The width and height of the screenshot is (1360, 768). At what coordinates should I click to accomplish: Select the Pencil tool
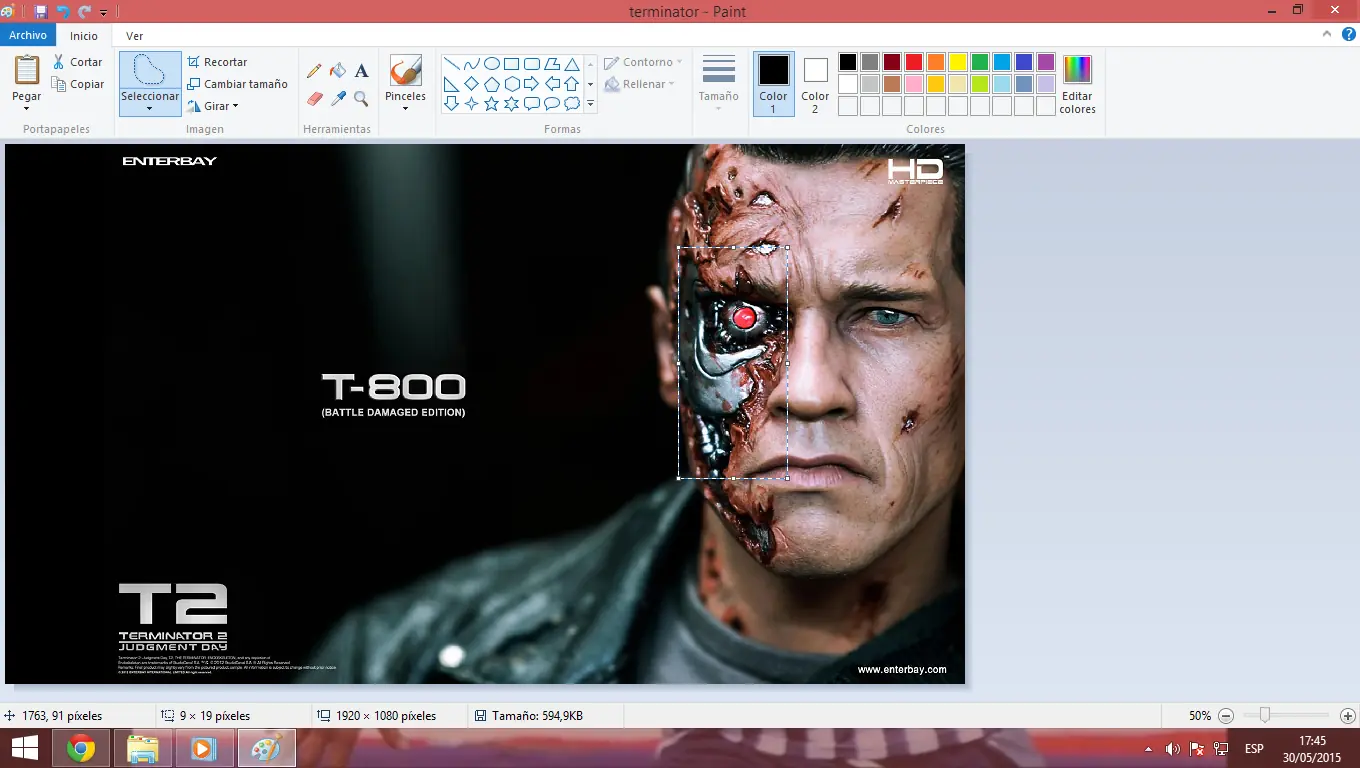point(314,71)
